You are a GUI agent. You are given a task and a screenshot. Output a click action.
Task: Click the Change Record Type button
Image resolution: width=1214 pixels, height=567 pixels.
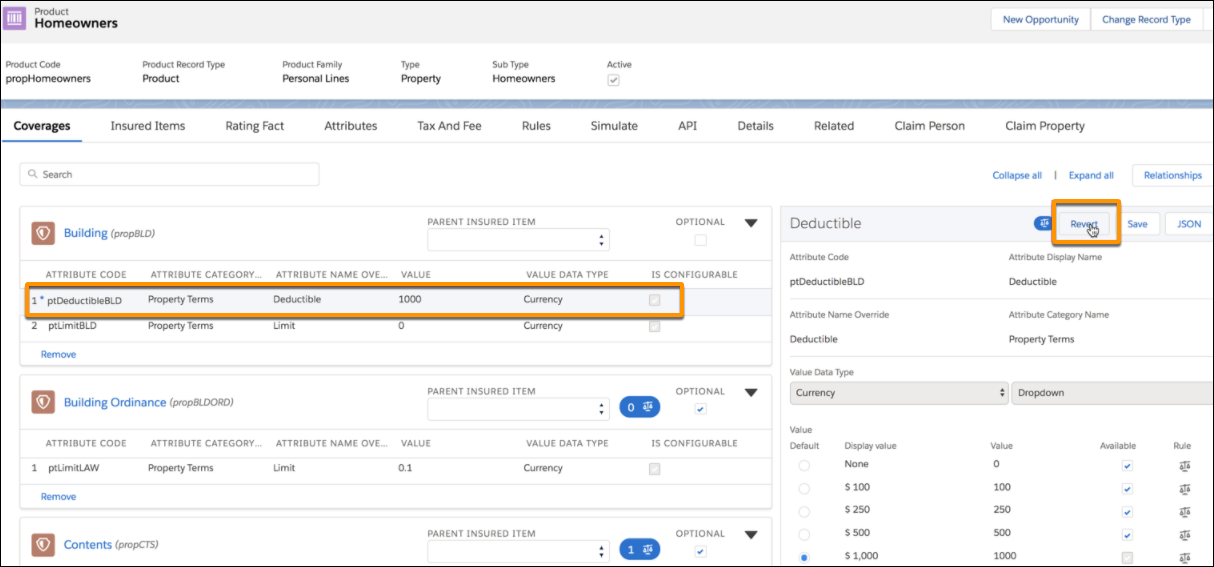[1146, 19]
